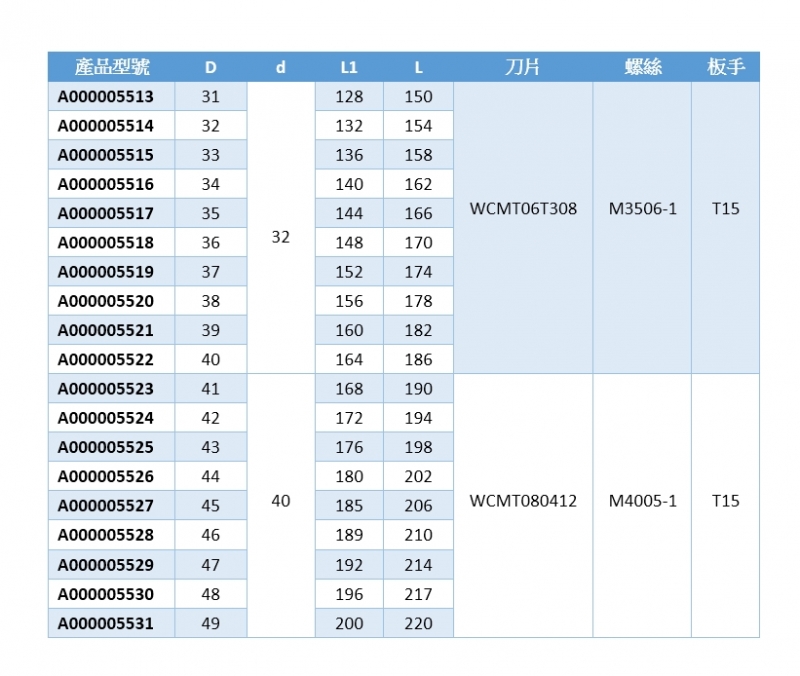800x676 pixels.
Task: Select product number A000005518
Action: click(x=106, y=243)
